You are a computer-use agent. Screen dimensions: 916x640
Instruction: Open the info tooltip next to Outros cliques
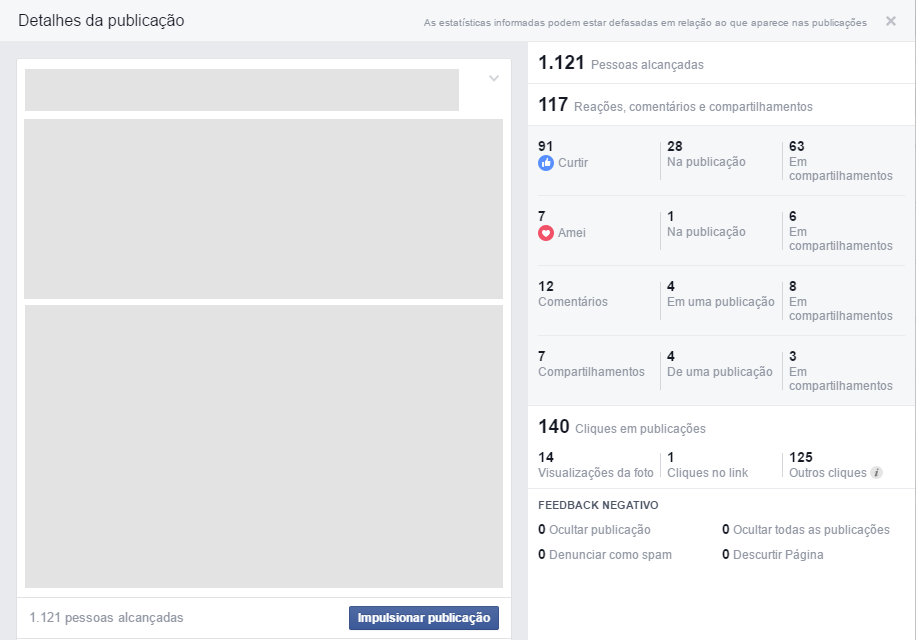[x=878, y=472]
